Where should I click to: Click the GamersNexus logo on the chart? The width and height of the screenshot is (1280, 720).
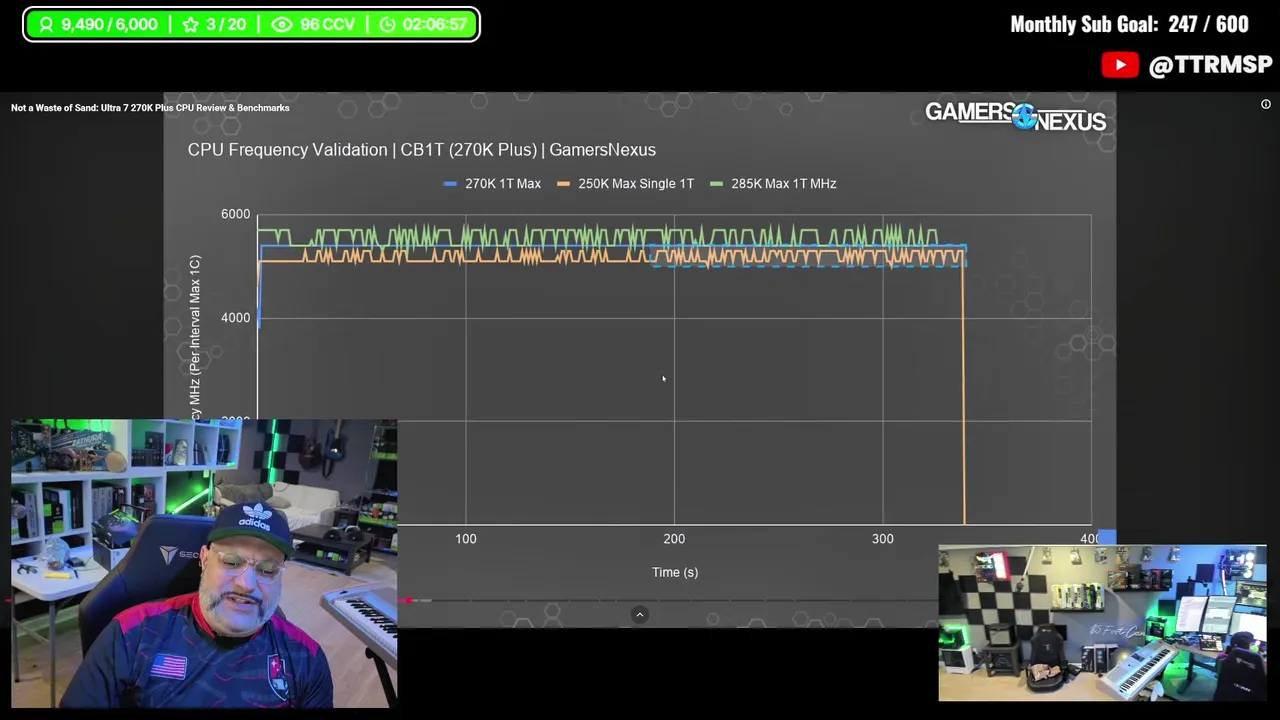point(1015,116)
